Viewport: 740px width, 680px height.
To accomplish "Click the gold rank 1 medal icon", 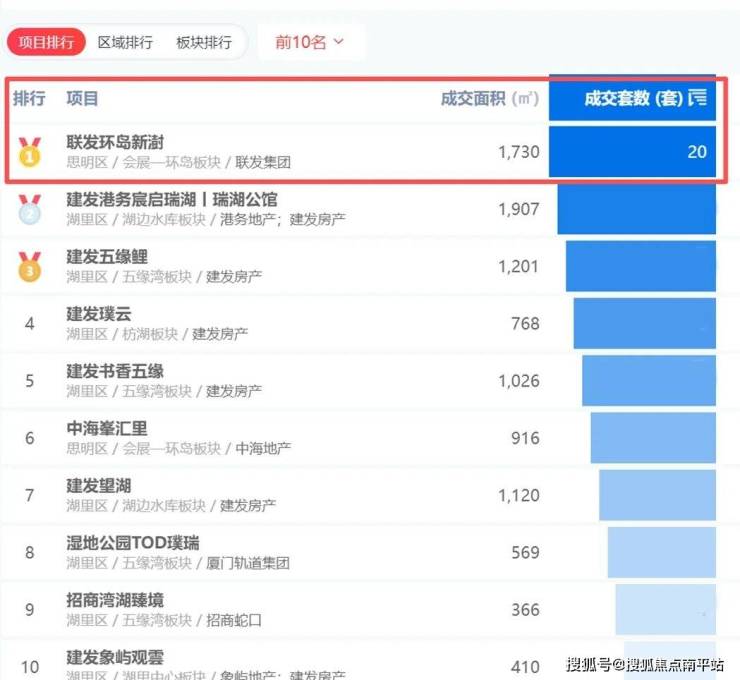I will pos(29,152).
